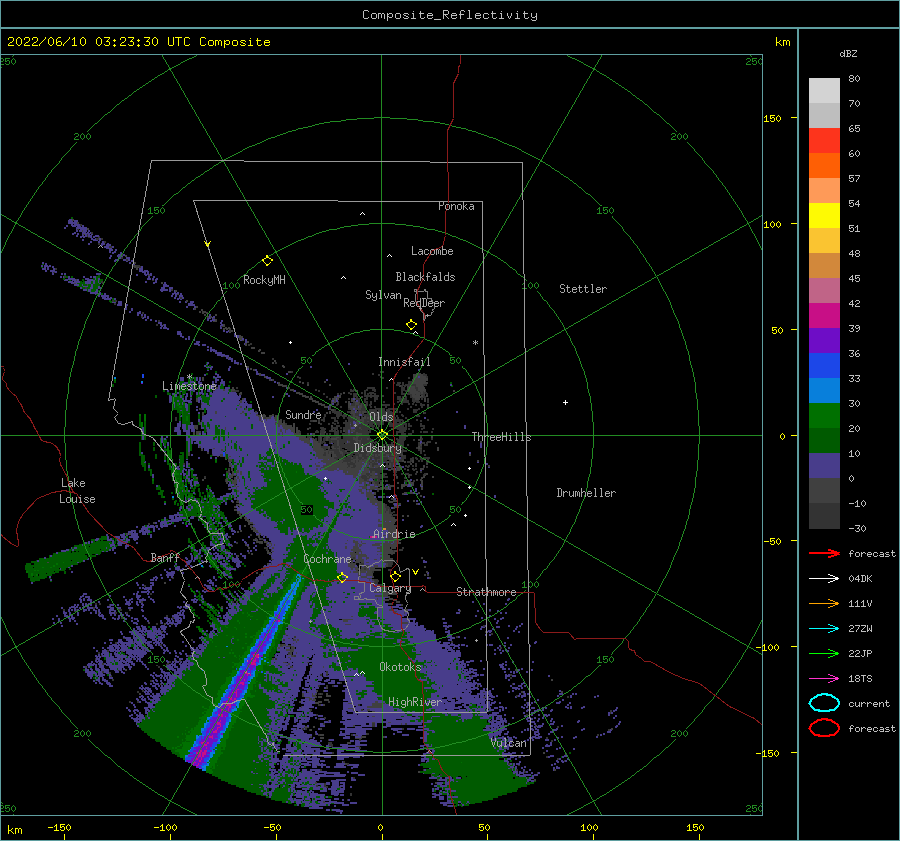This screenshot has height=841, width=900.
Task: Click the yellow diamond marker beside RockyMH
Action: [x=267, y=261]
